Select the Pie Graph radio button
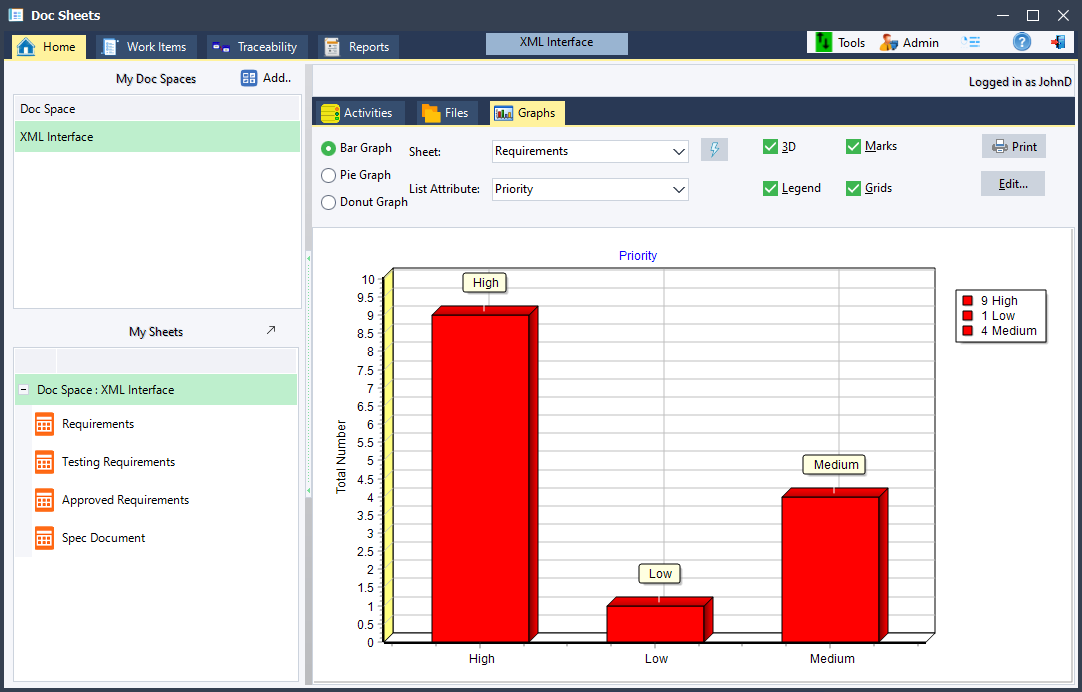The image size is (1082, 692). [x=327, y=176]
